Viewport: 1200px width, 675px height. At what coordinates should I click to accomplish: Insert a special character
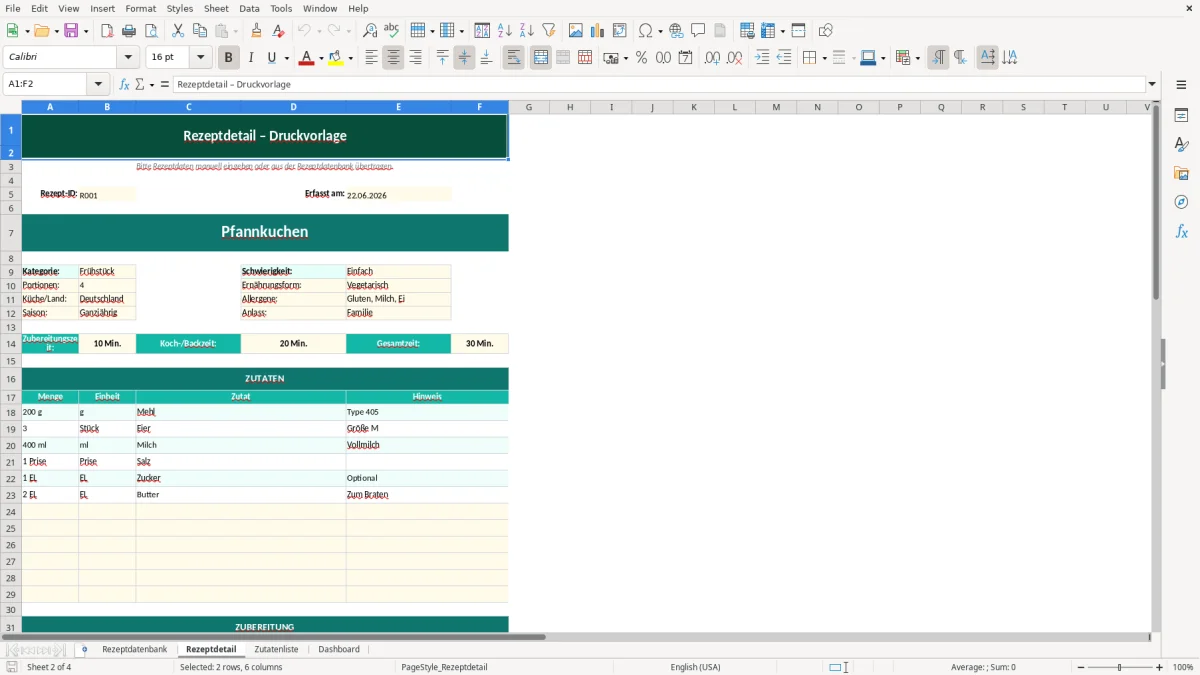[x=646, y=31]
